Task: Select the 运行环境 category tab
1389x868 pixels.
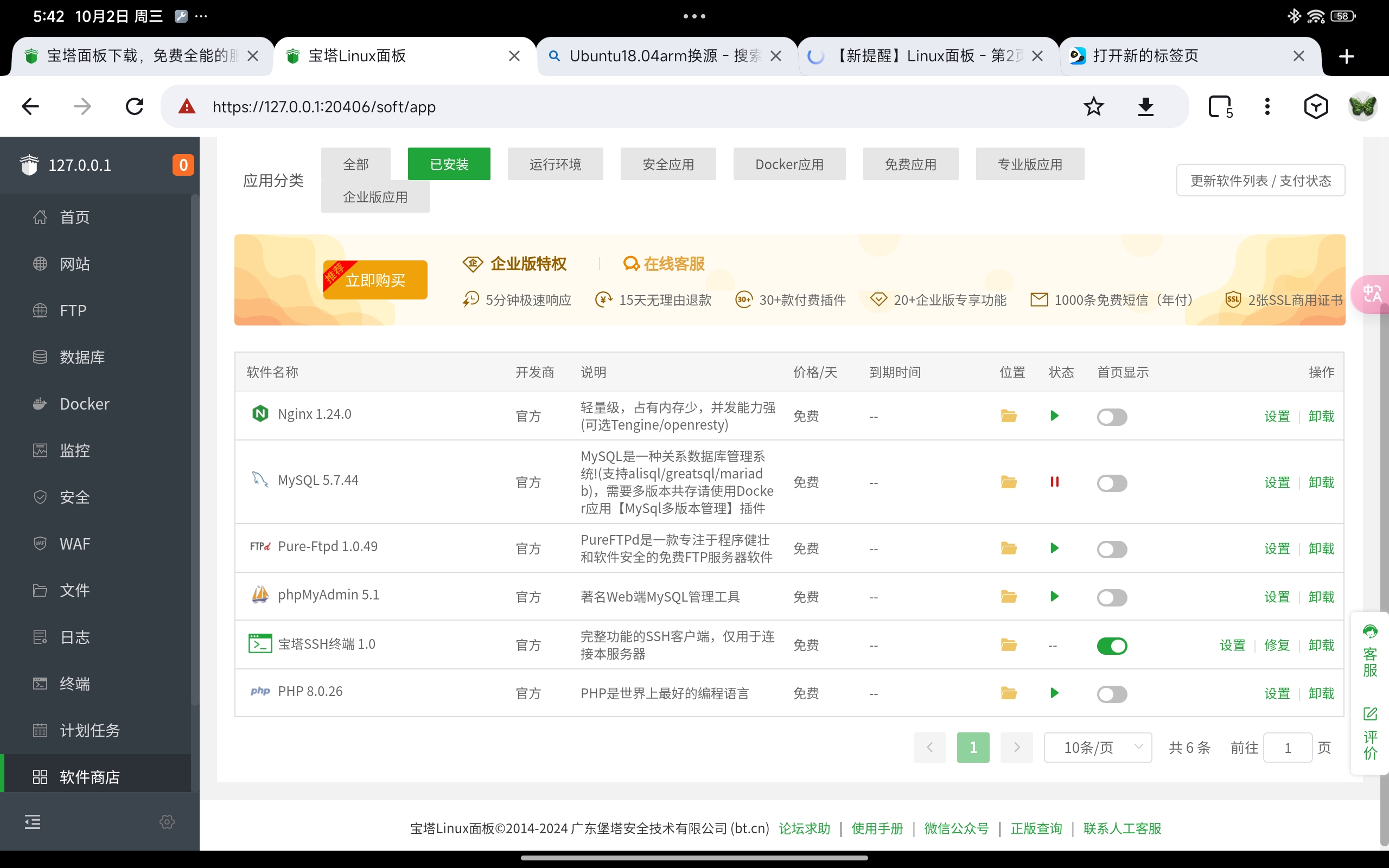Action: point(555,164)
